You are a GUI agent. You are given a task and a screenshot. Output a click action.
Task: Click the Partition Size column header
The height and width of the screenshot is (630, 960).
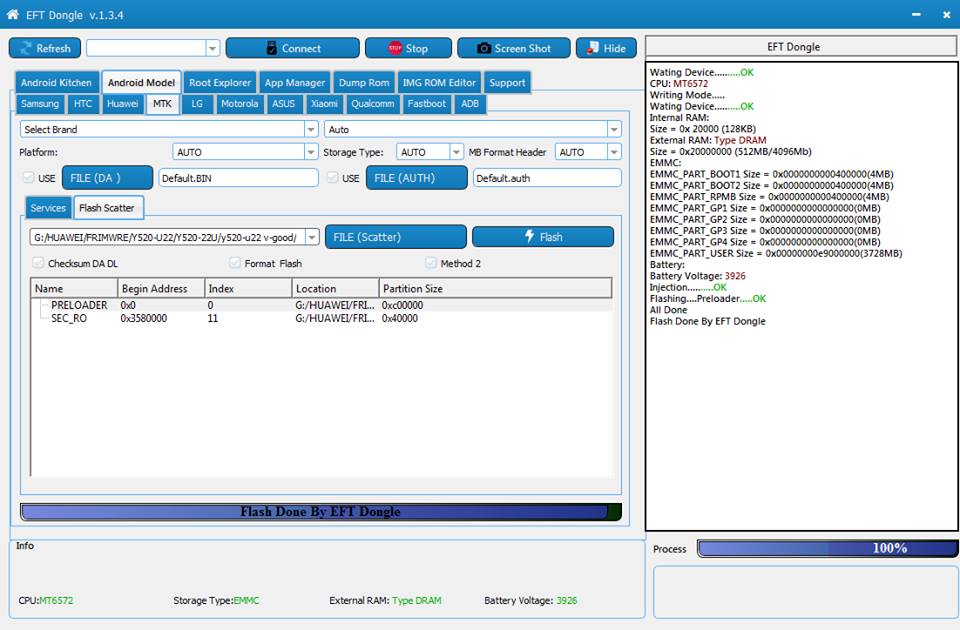coord(495,288)
